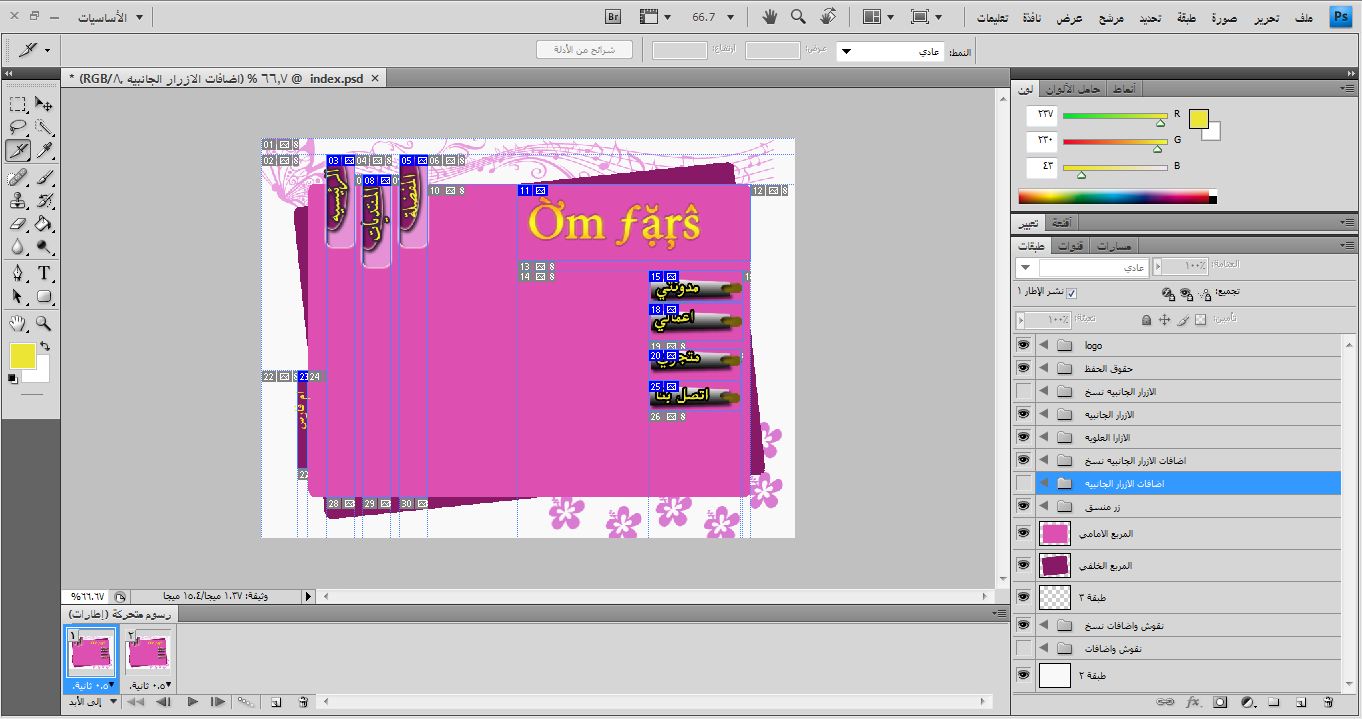This screenshot has width=1362, height=719.
Task: Select the Horizontal Type tool
Action: point(44,273)
